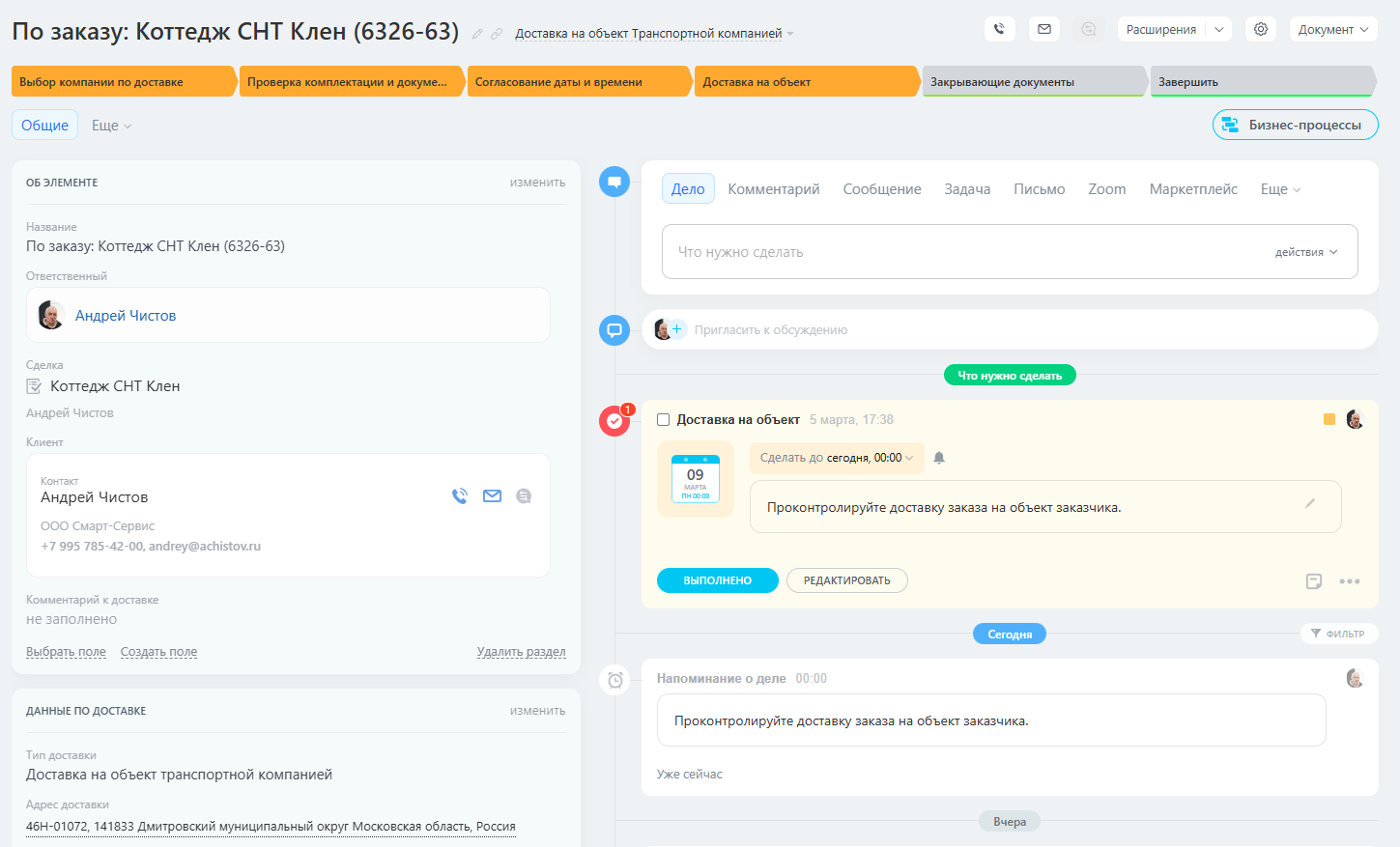Click the email envelope icon in top toolbar
Image resolution: width=1400 pixels, height=847 pixels.
1044,29
